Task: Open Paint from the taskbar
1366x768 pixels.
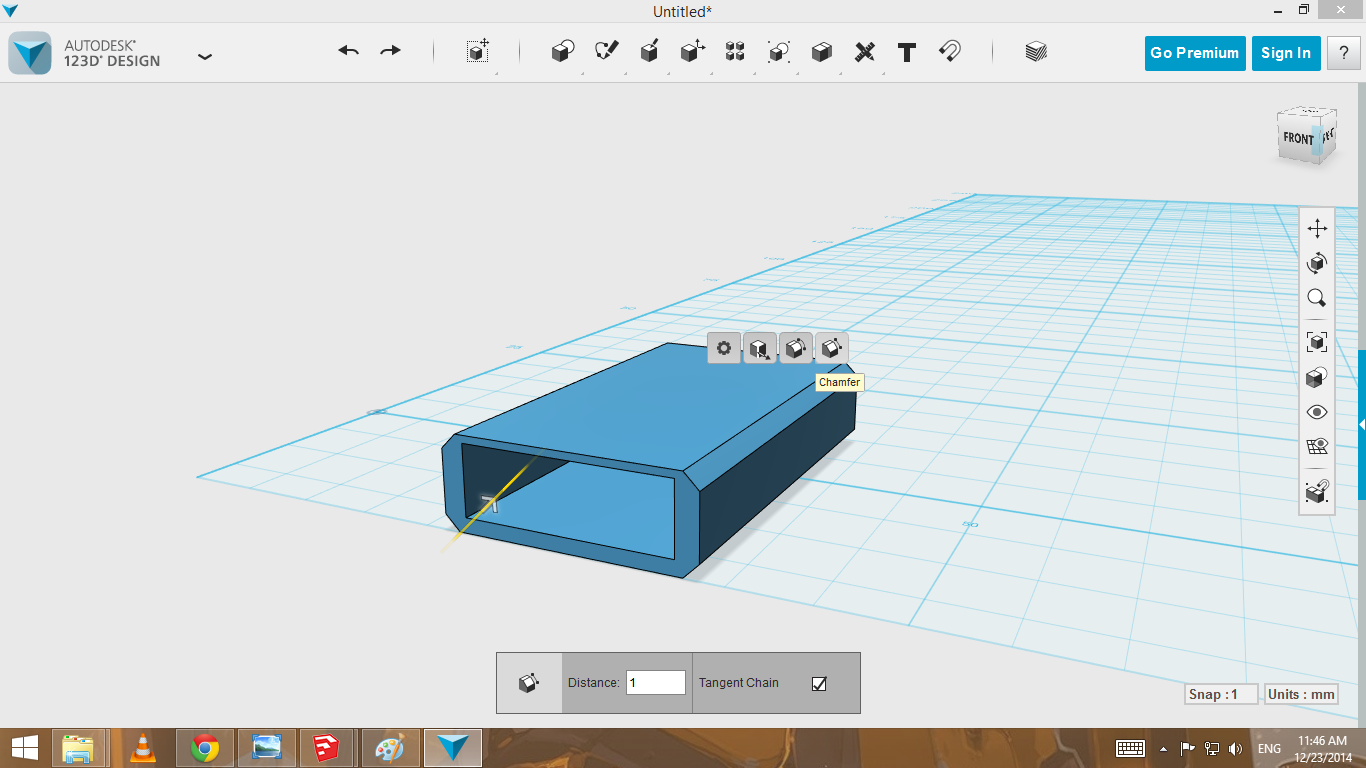Action: 390,748
